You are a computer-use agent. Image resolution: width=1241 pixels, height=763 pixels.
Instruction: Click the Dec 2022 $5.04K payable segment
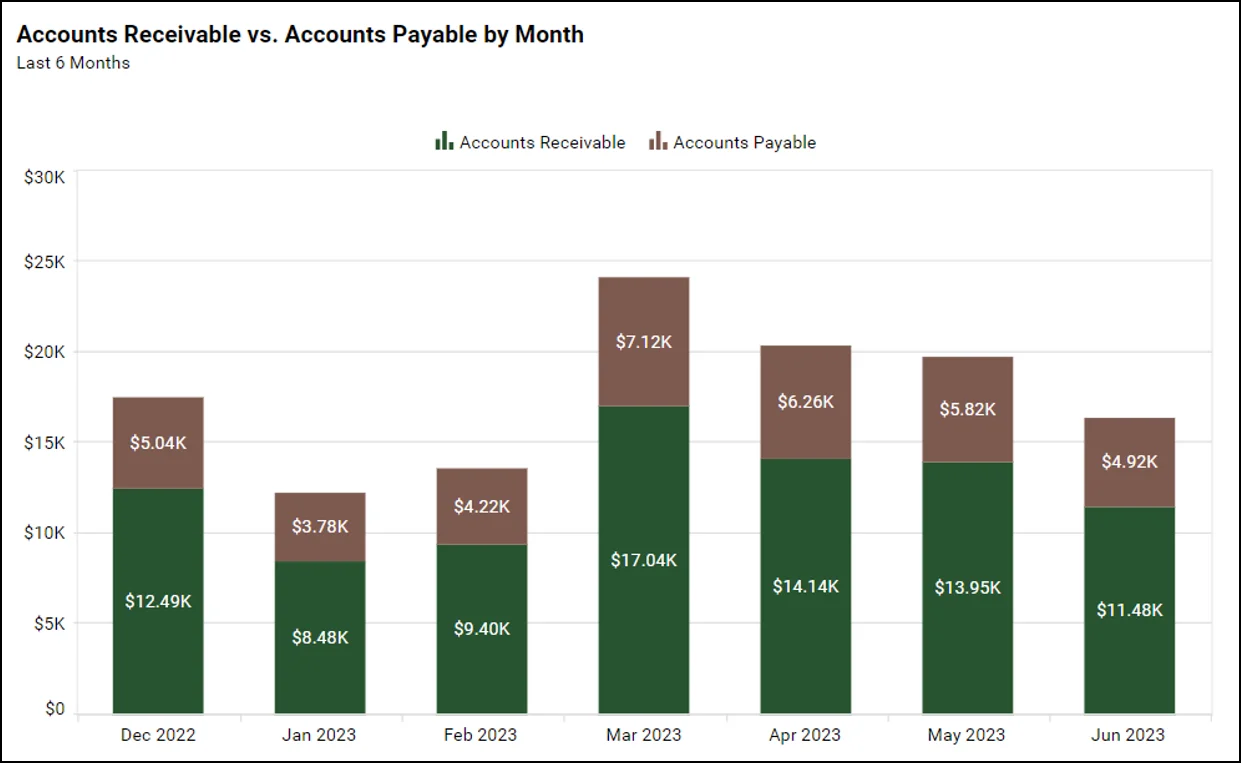[158, 442]
